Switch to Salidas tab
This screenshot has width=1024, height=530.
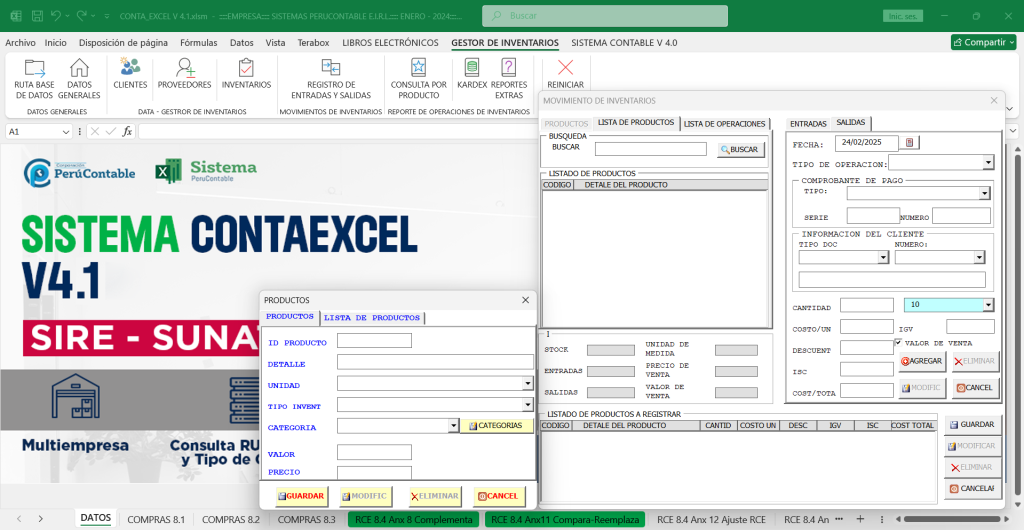coord(851,123)
